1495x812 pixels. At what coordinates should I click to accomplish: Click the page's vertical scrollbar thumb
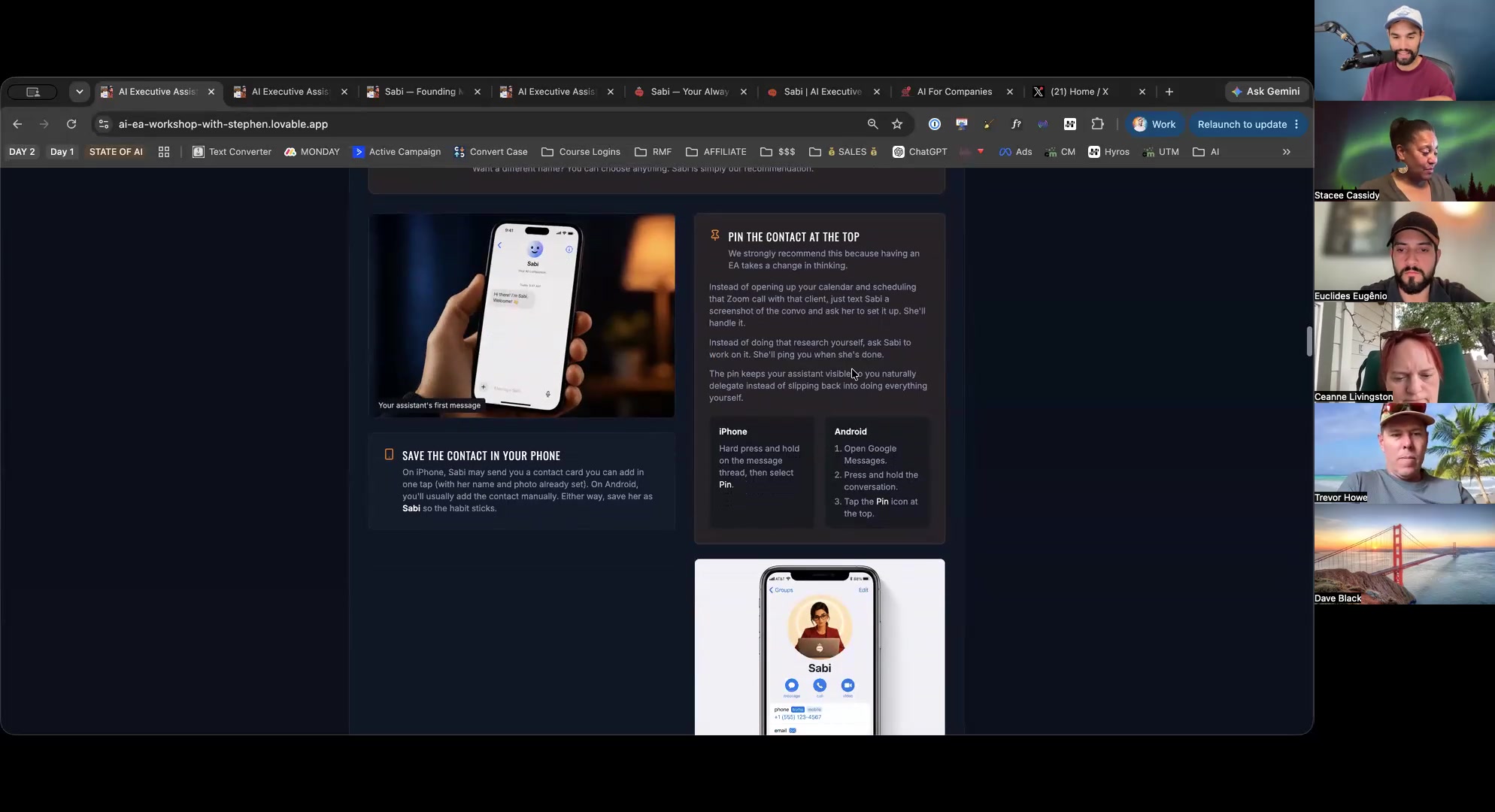(x=1309, y=341)
